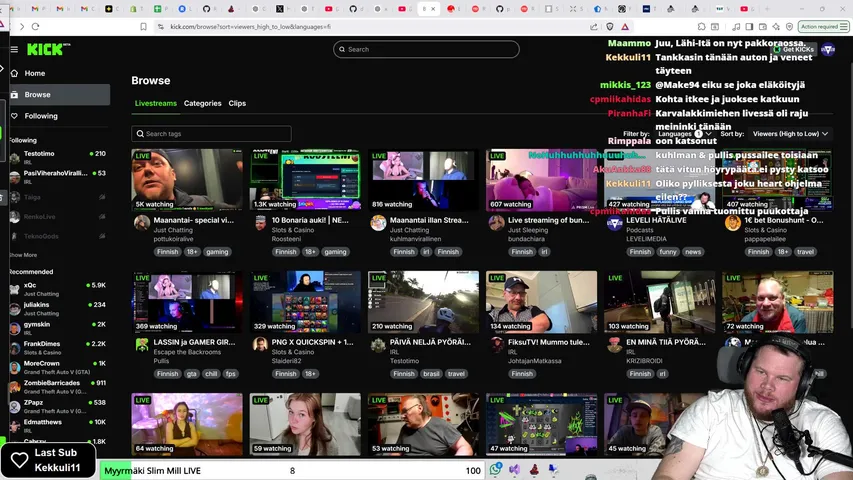853x480 pixels.
Task: Click the pottukoiralive avatar icon
Action: (x=142, y=223)
